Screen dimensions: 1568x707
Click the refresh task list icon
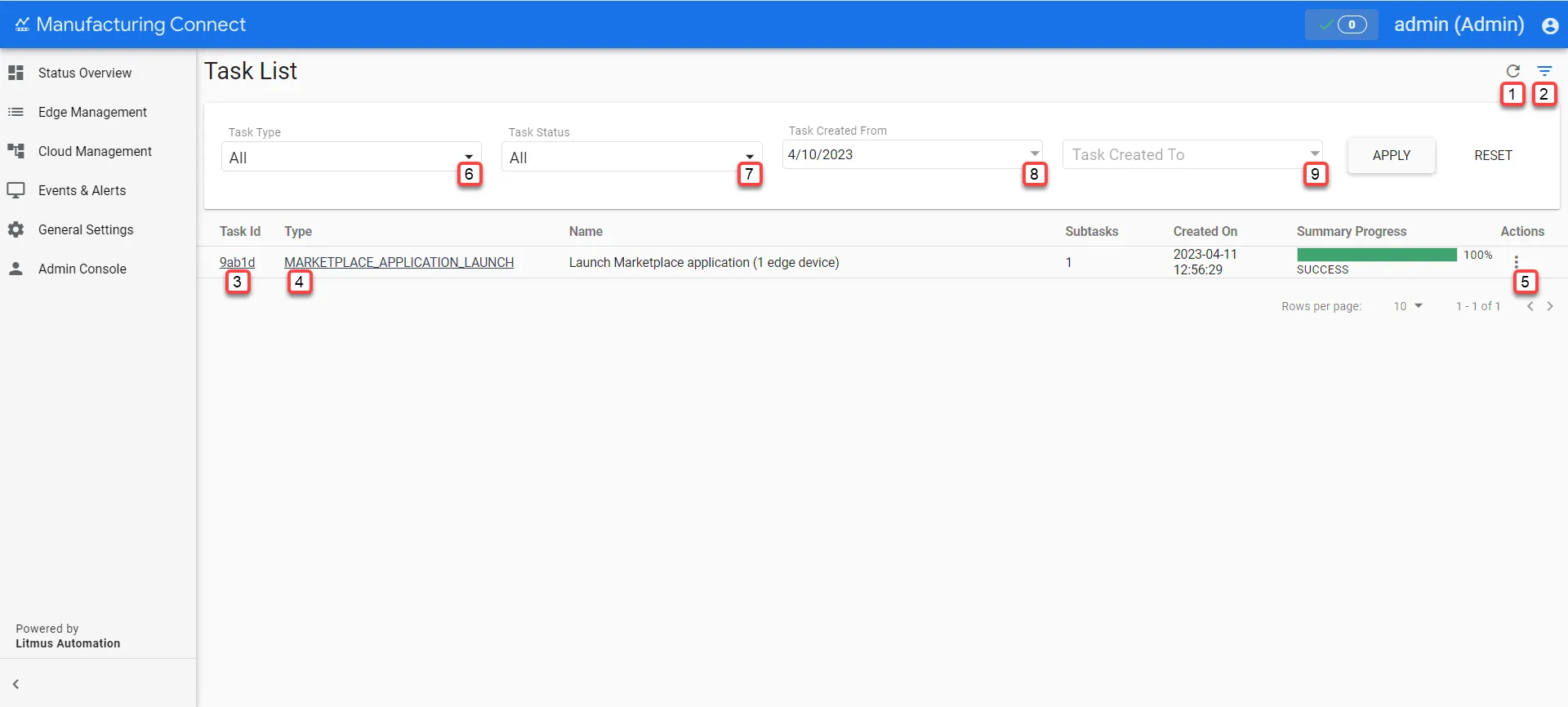pyautogui.click(x=1513, y=71)
